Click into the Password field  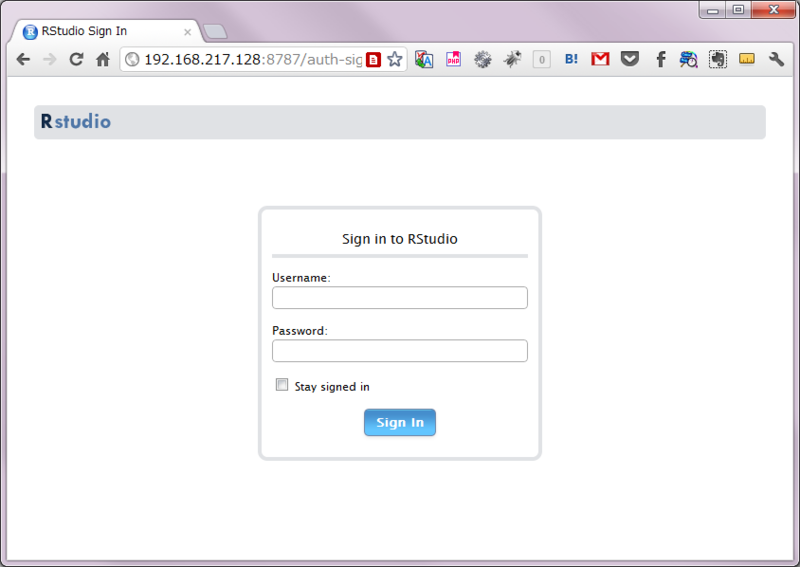point(400,351)
